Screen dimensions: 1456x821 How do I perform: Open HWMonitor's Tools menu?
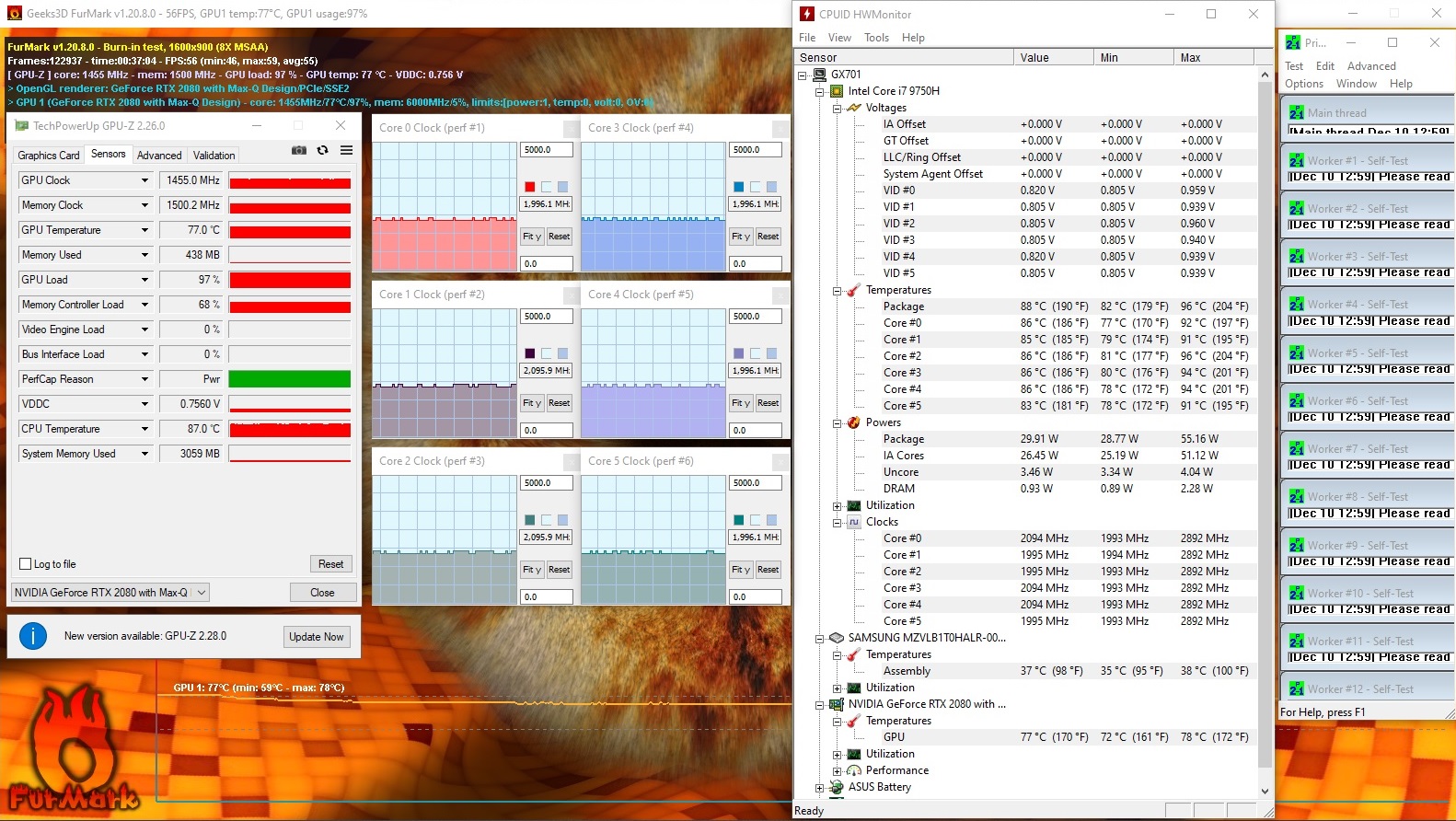[x=876, y=38]
